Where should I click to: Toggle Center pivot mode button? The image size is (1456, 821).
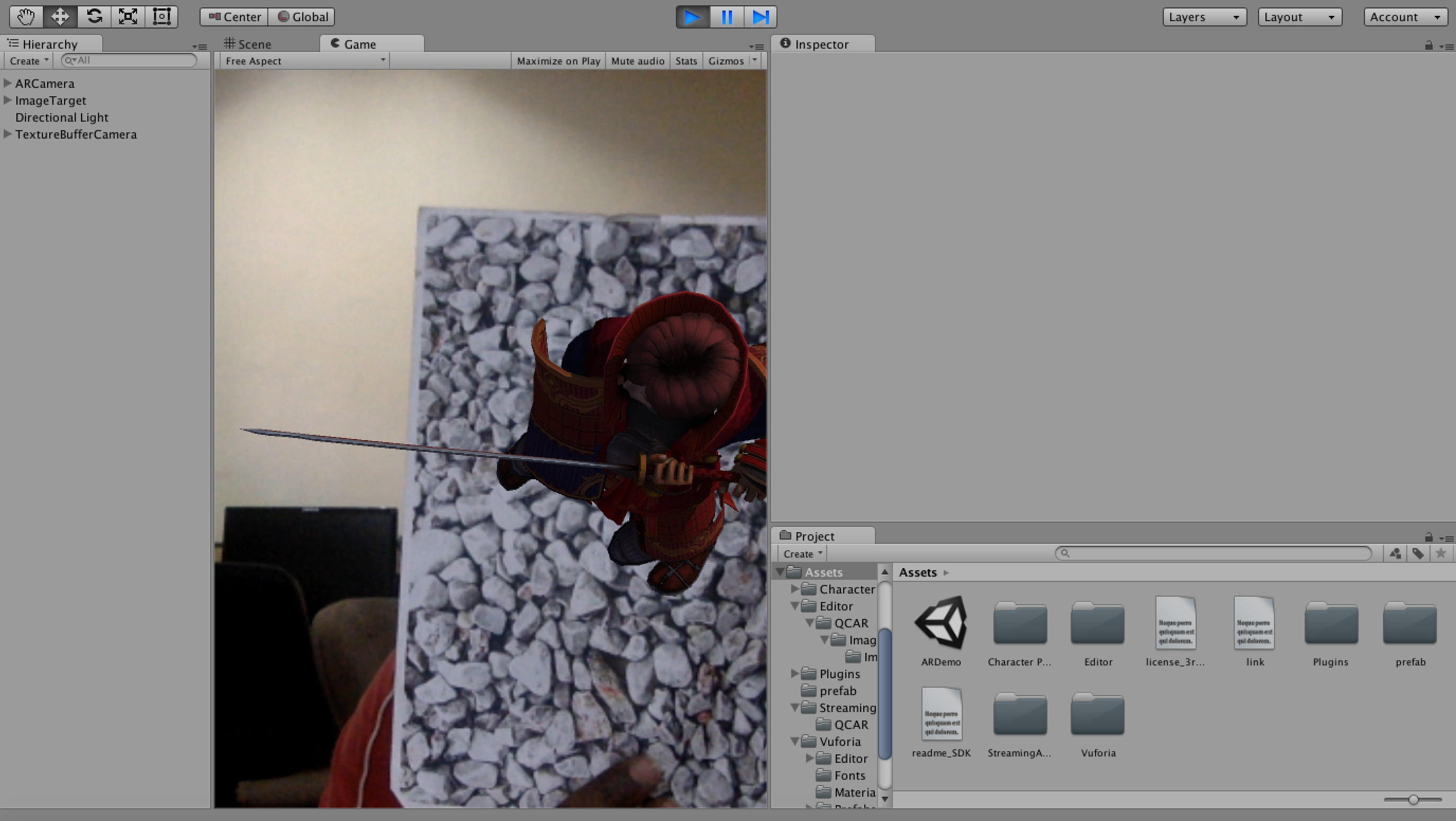[x=234, y=17]
